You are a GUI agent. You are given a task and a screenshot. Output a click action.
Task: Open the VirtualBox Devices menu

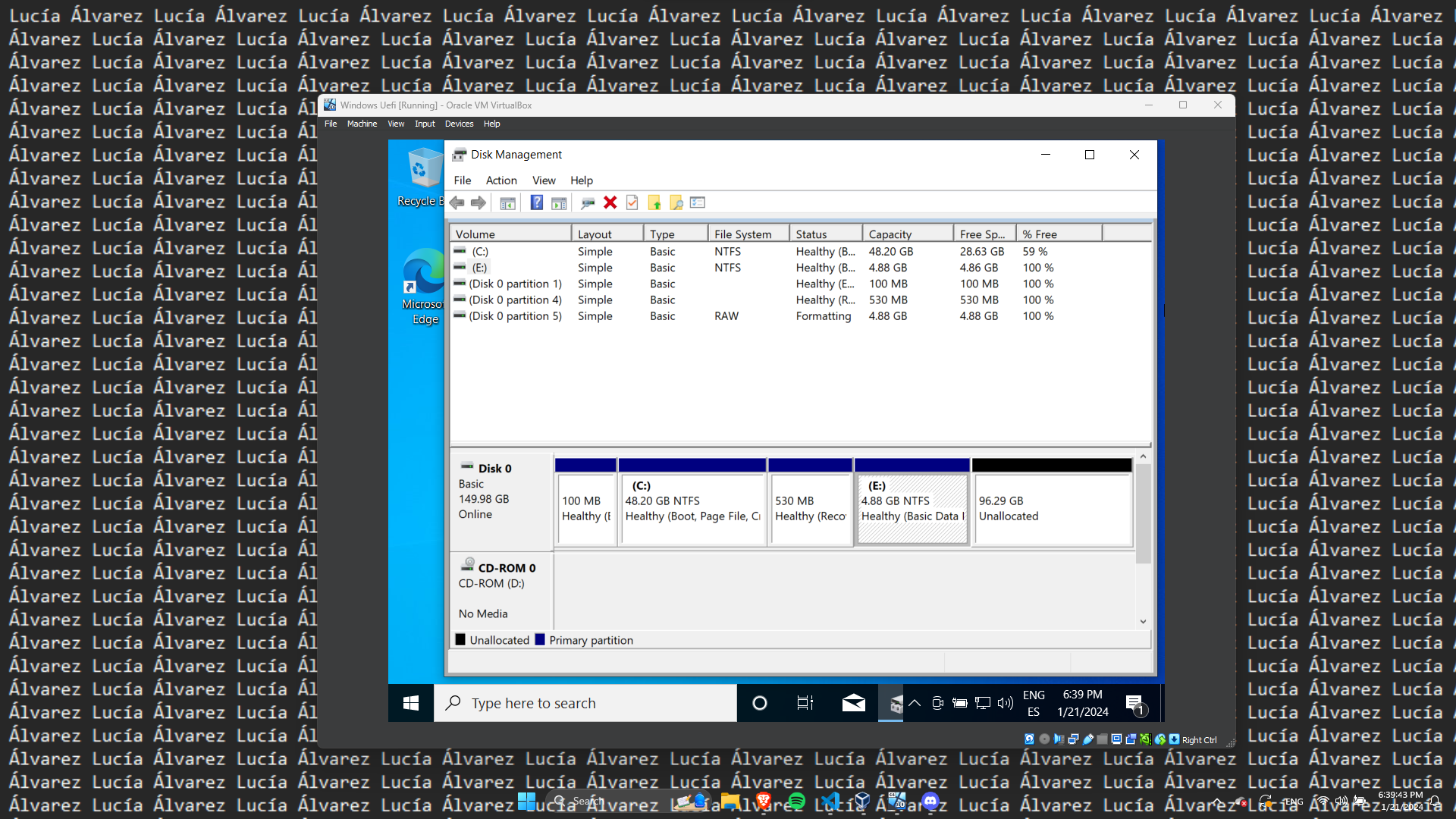[x=459, y=124]
